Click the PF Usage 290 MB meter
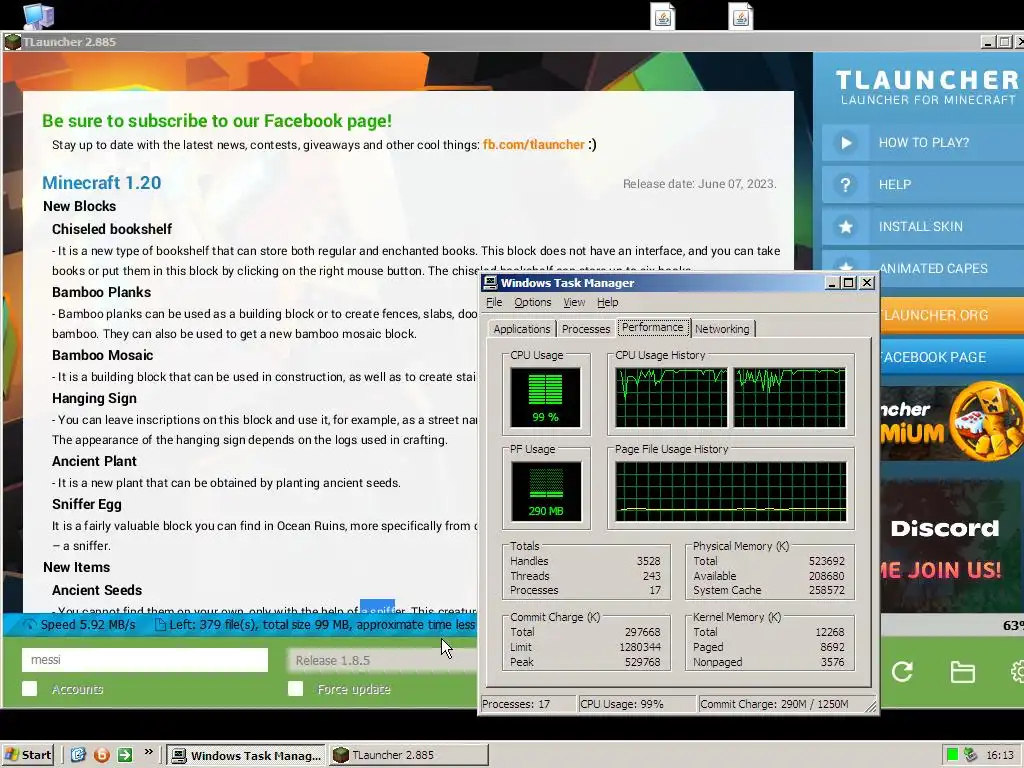Image resolution: width=1024 pixels, height=768 pixels. click(545, 491)
